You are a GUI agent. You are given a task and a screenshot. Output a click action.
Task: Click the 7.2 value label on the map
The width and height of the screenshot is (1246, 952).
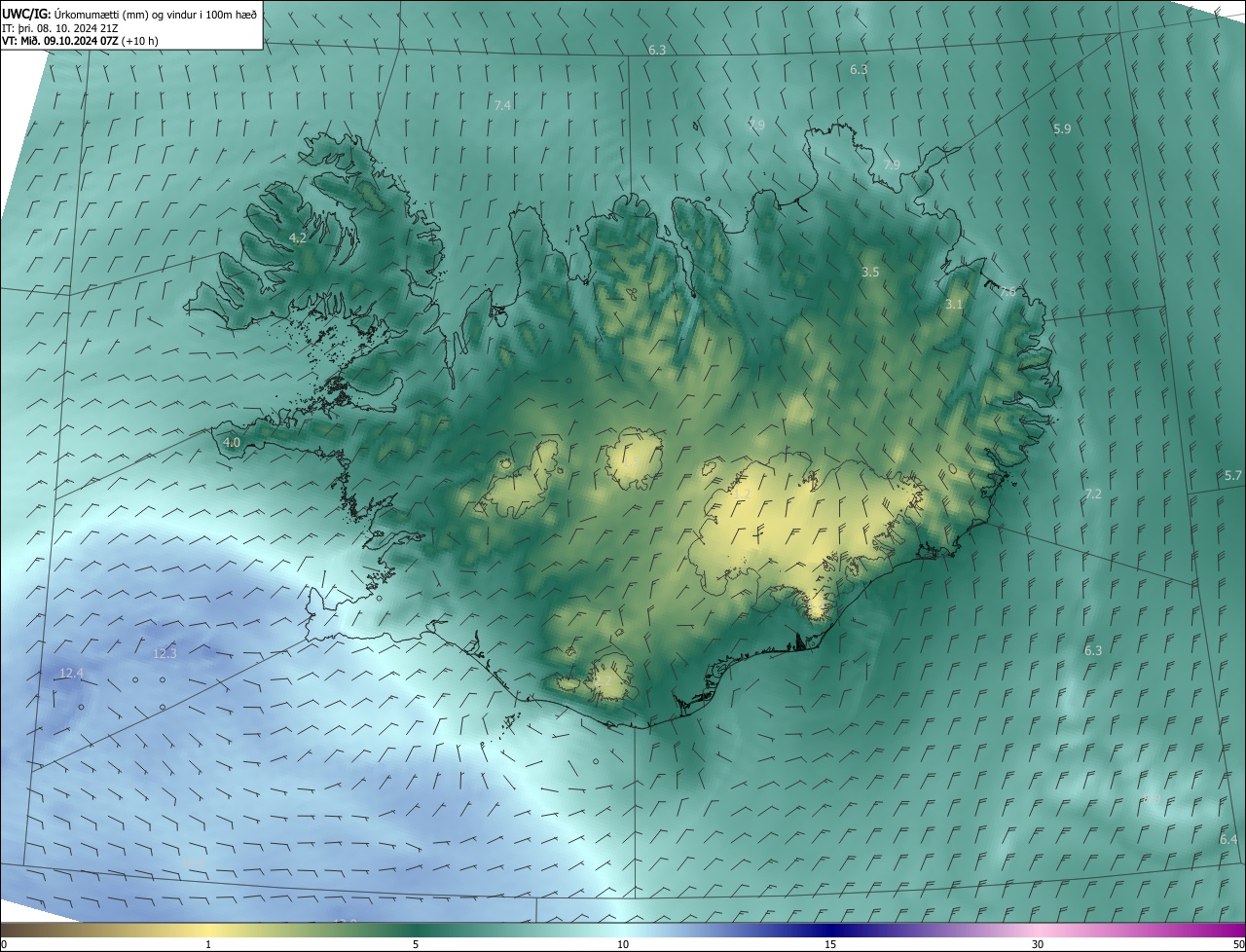pos(1093,494)
